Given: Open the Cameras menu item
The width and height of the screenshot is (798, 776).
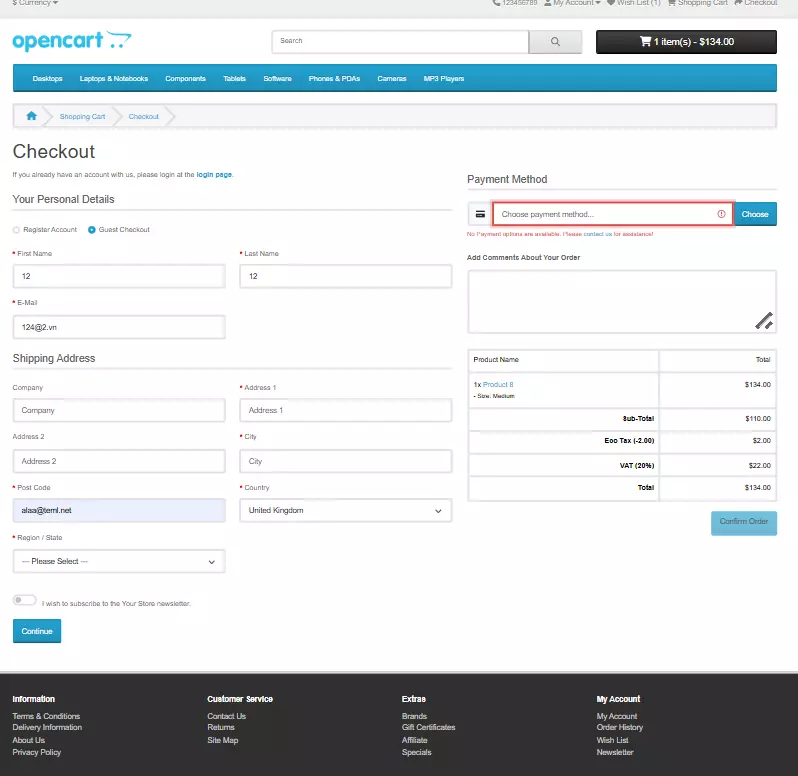Looking at the screenshot, I should 392,78.
